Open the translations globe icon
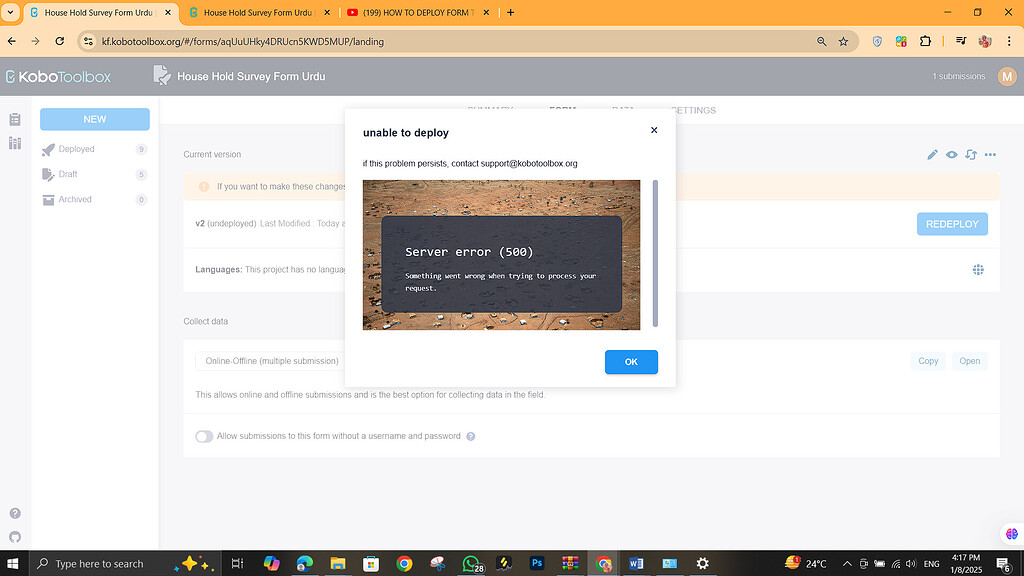This screenshot has height=576, width=1024. (978, 270)
